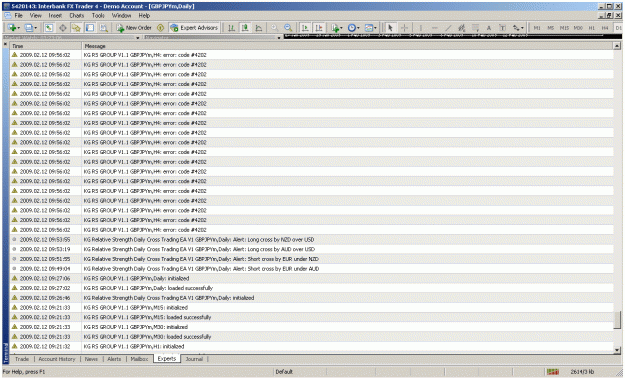The height and width of the screenshot is (378, 625).
Task: Open a new chart with the New Chart icon
Action: [x=11, y=28]
